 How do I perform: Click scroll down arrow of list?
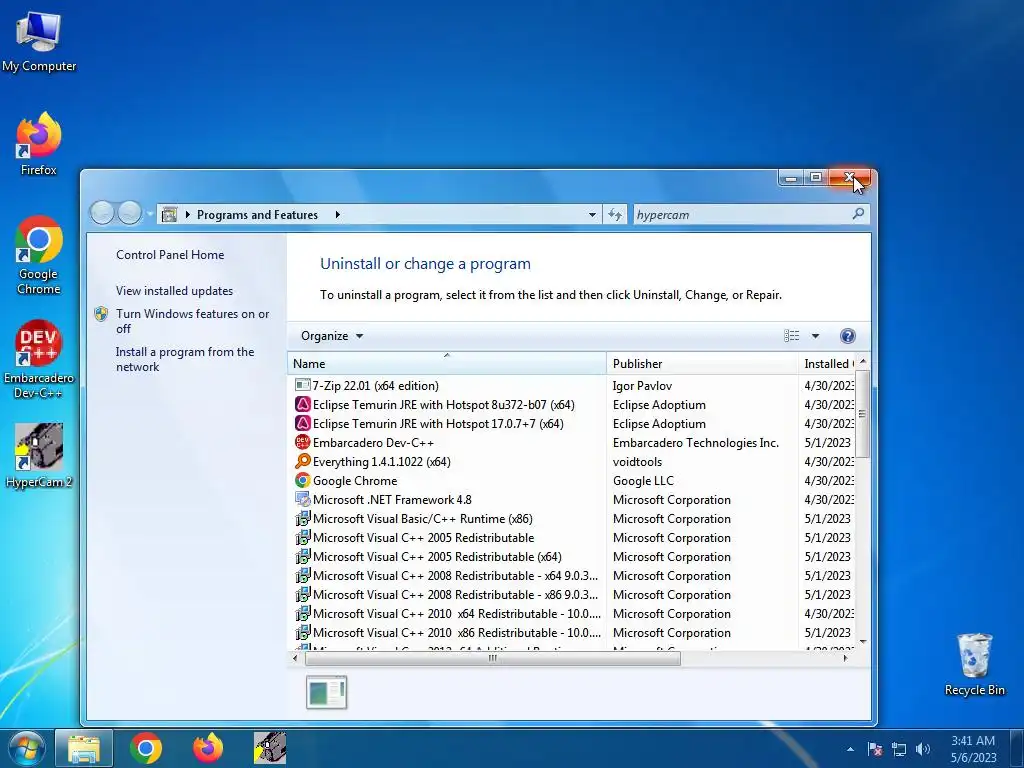coord(862,642)
